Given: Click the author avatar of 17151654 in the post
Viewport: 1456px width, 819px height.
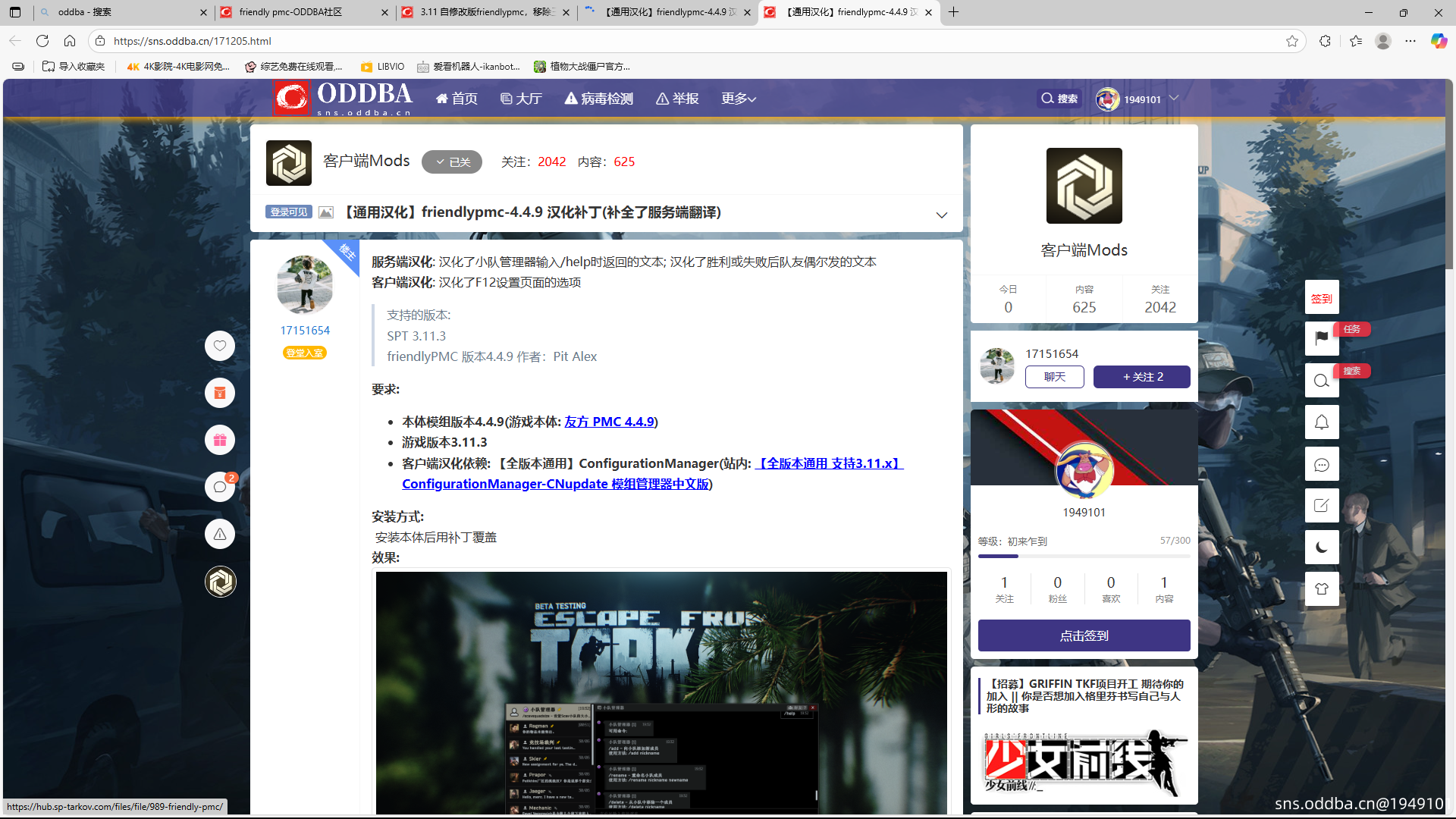Looking at the screenshot, I should [305, 285].
